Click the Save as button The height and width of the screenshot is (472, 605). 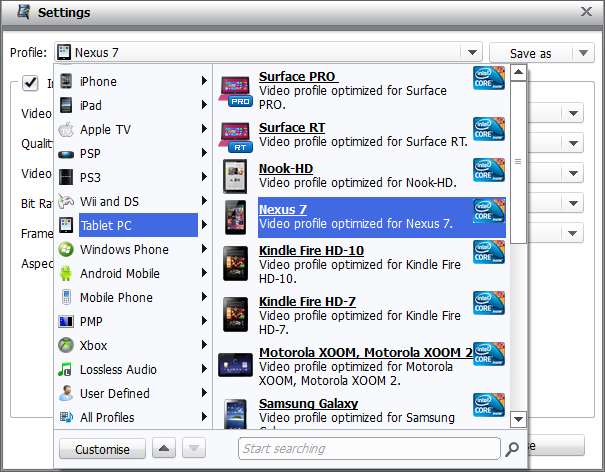point(531,53)
